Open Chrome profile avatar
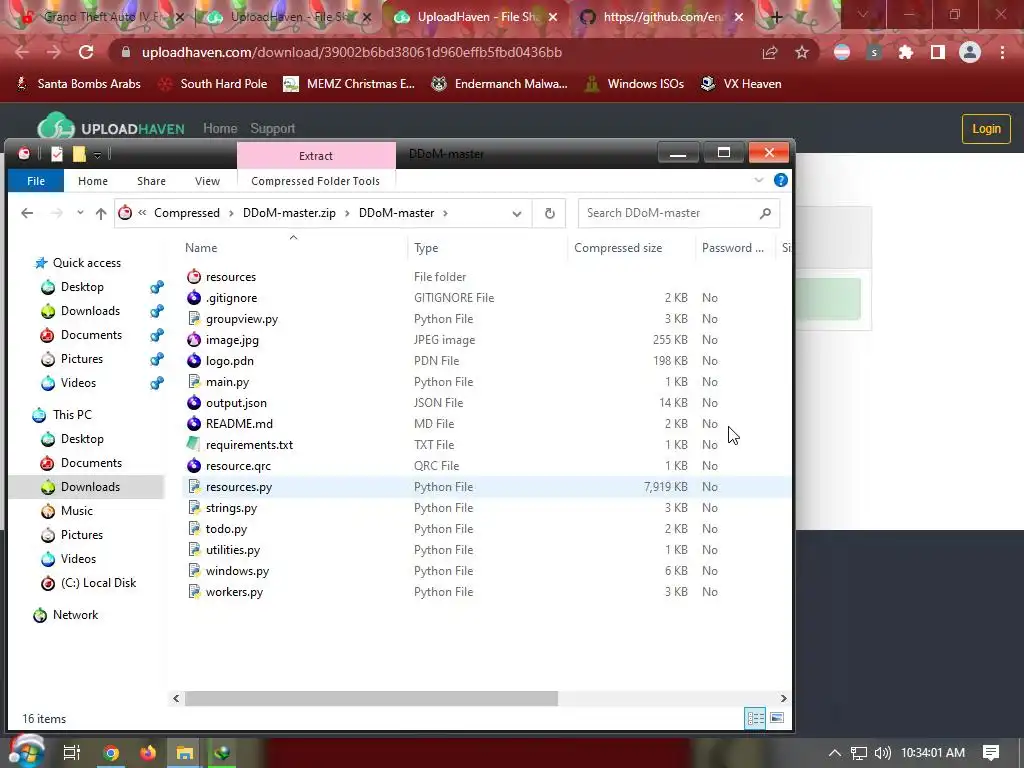The width and height of the screenshot is (1024, 768). click(x=970, y=52)
